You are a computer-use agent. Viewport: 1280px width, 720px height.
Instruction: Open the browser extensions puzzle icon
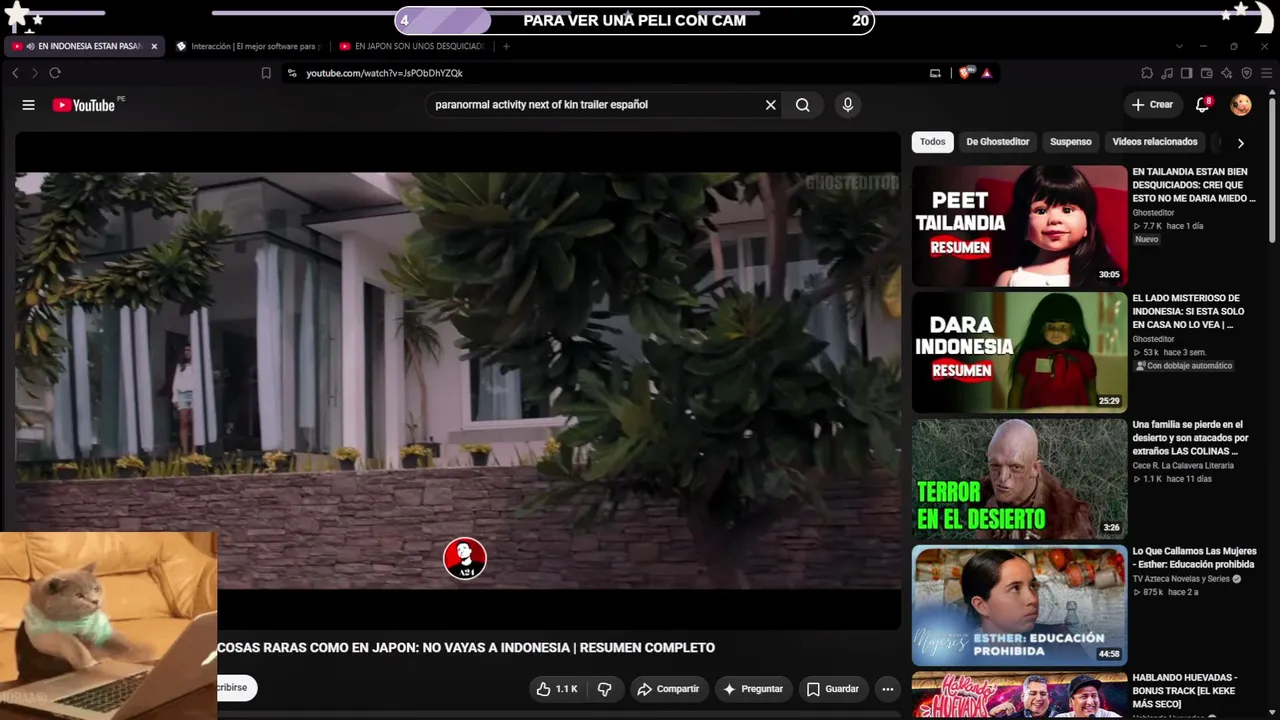coord(1147,73)
